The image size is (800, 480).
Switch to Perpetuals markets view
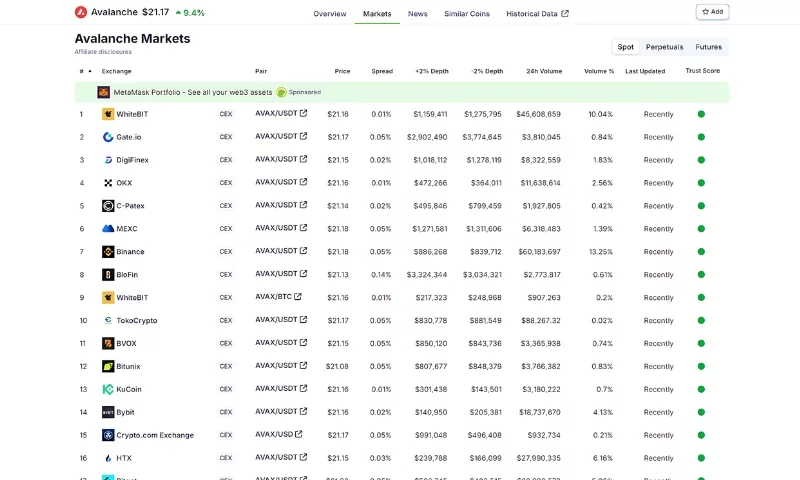click(664, 47)
